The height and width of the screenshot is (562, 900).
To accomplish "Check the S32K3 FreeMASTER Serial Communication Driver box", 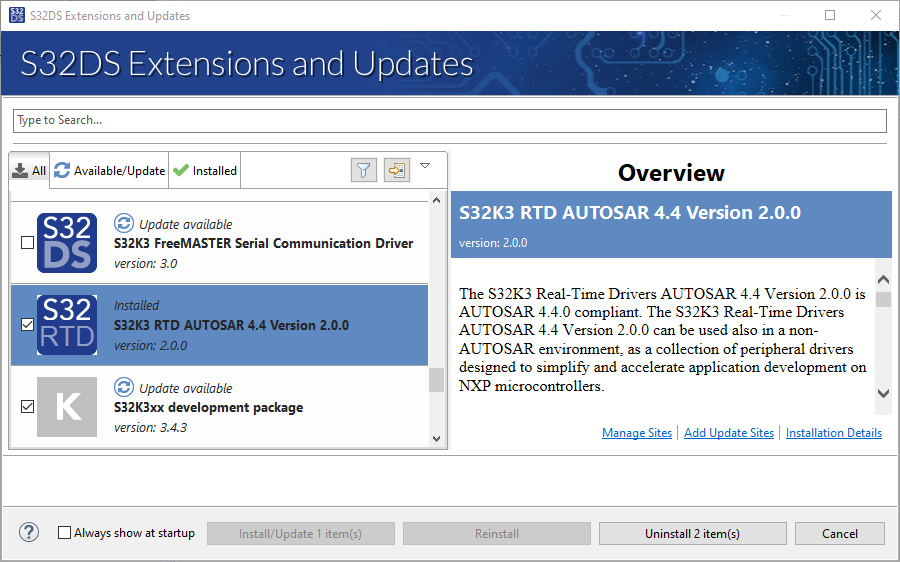I will pos(27,243).
